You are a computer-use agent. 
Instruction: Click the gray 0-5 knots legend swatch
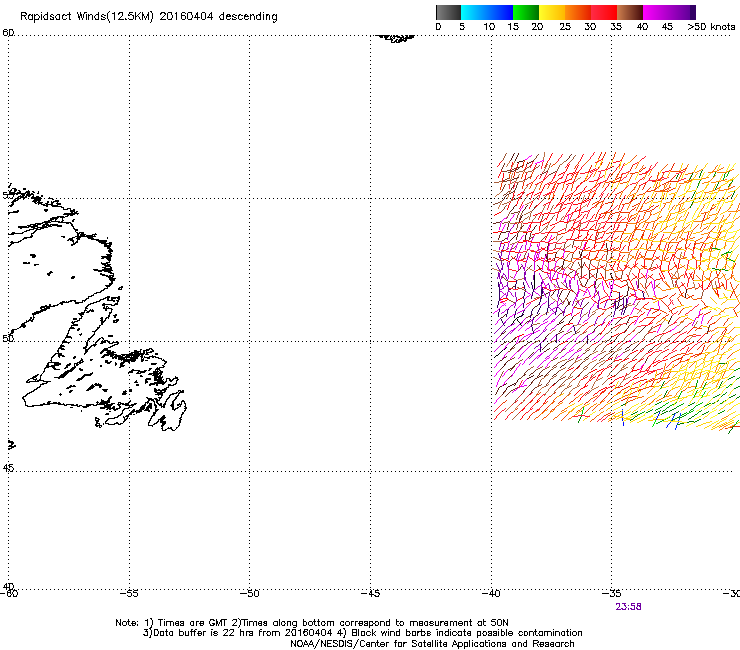pyautogui.click(x=448, y=12)
